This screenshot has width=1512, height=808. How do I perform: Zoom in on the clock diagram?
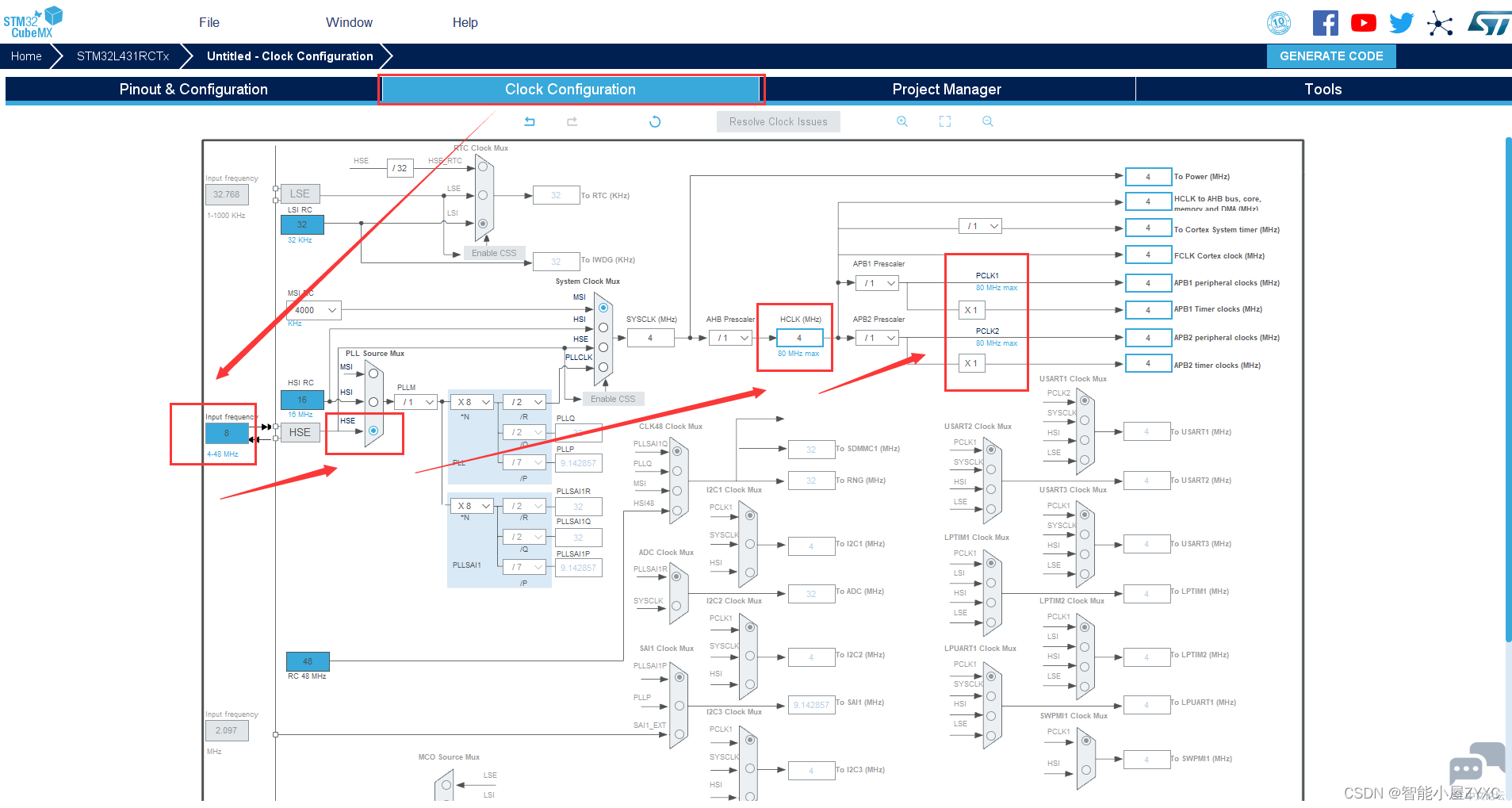(902, 121)
